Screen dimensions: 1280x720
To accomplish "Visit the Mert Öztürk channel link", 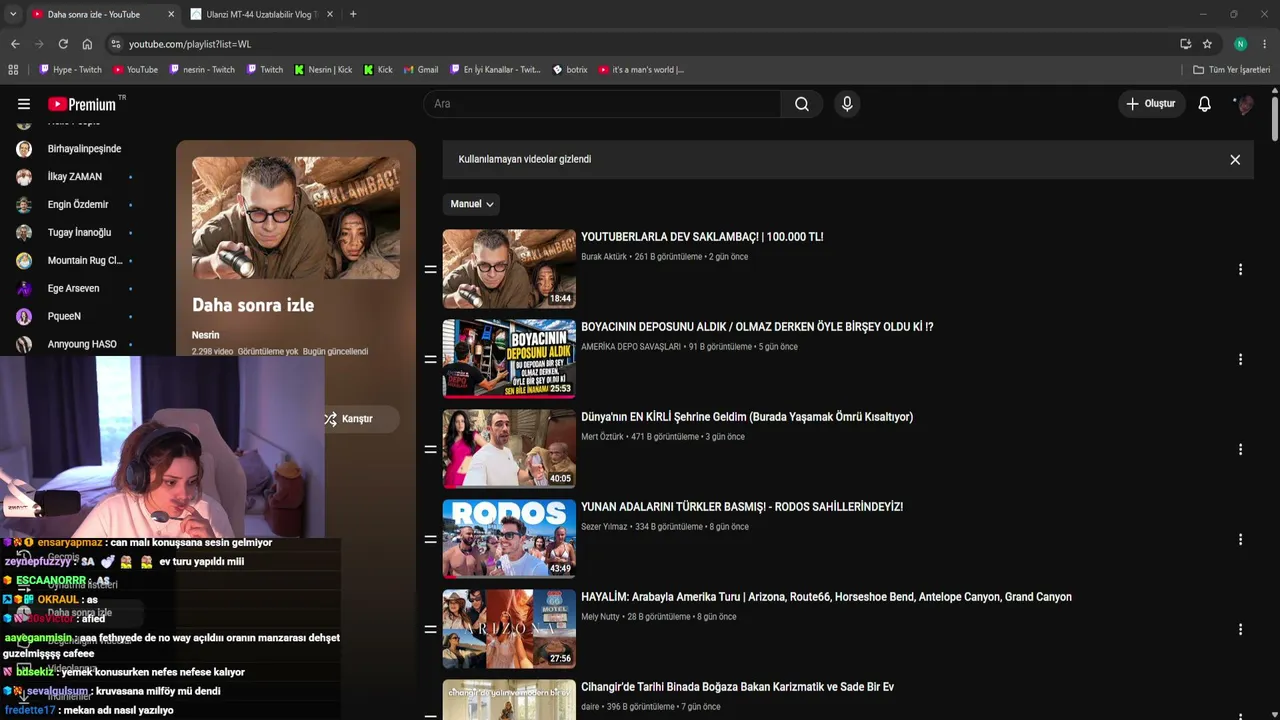I will point(602,437).
